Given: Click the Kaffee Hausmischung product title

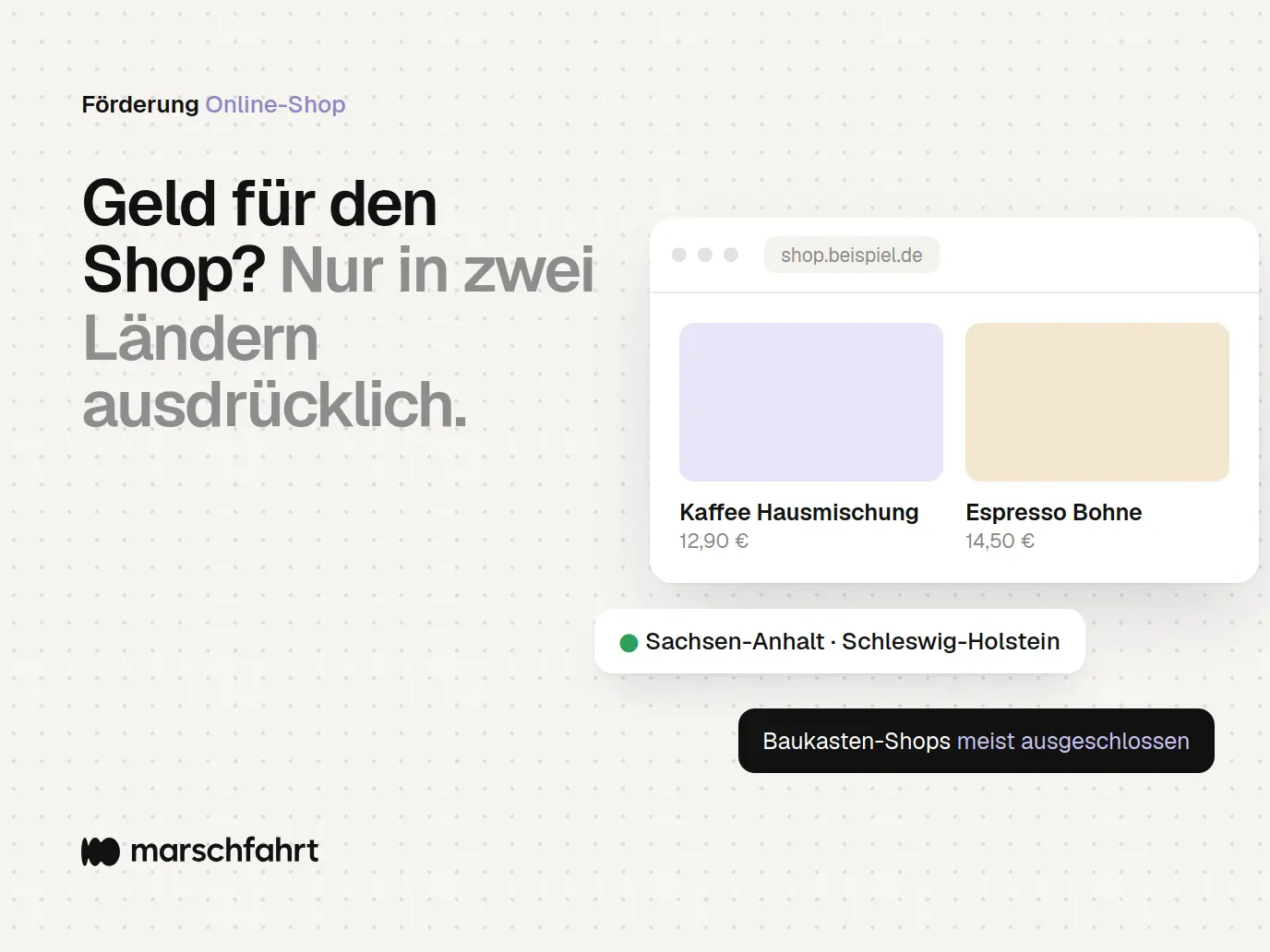Looking at the screenshot, I should tap(799, 512).
